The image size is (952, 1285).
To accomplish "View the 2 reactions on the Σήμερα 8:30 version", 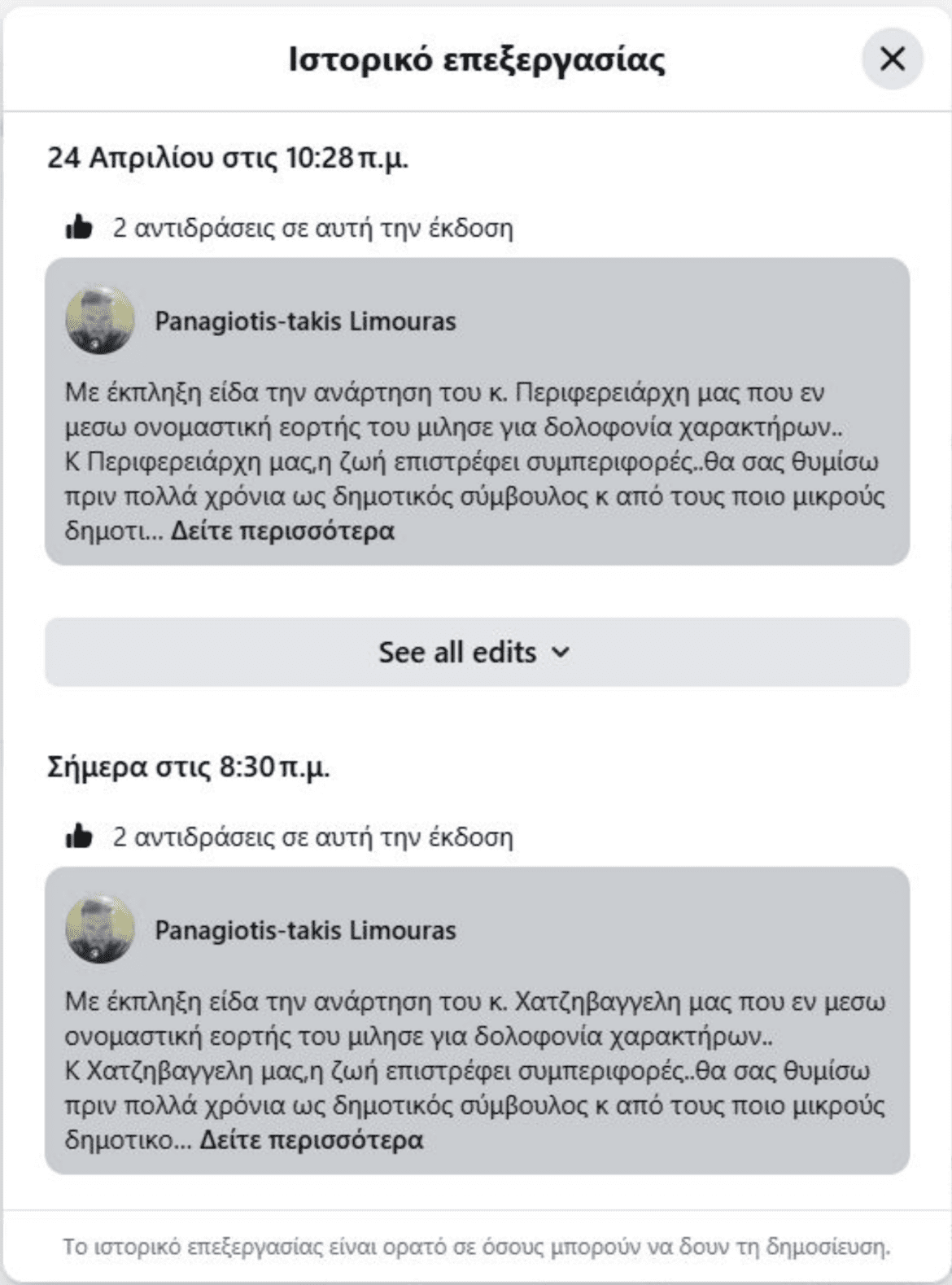I will 312,837.
